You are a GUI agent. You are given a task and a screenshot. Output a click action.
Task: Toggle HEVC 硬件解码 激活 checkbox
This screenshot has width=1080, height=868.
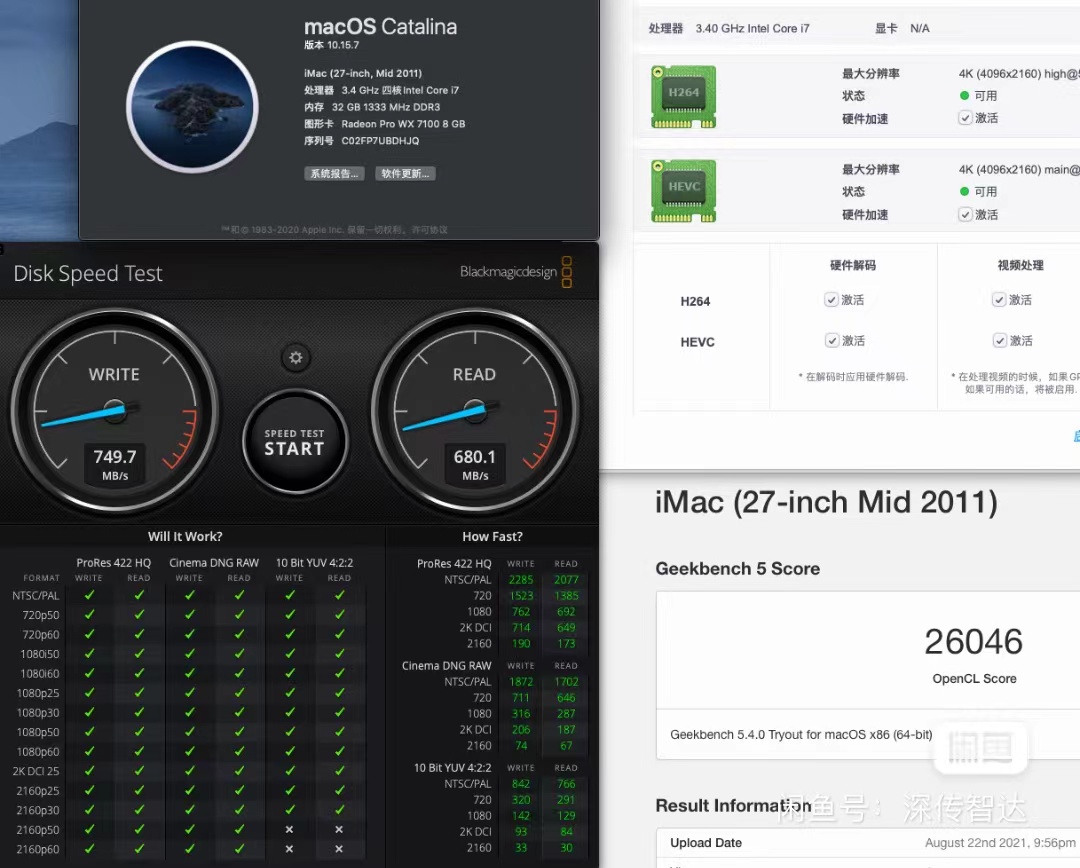coord(832,340)
